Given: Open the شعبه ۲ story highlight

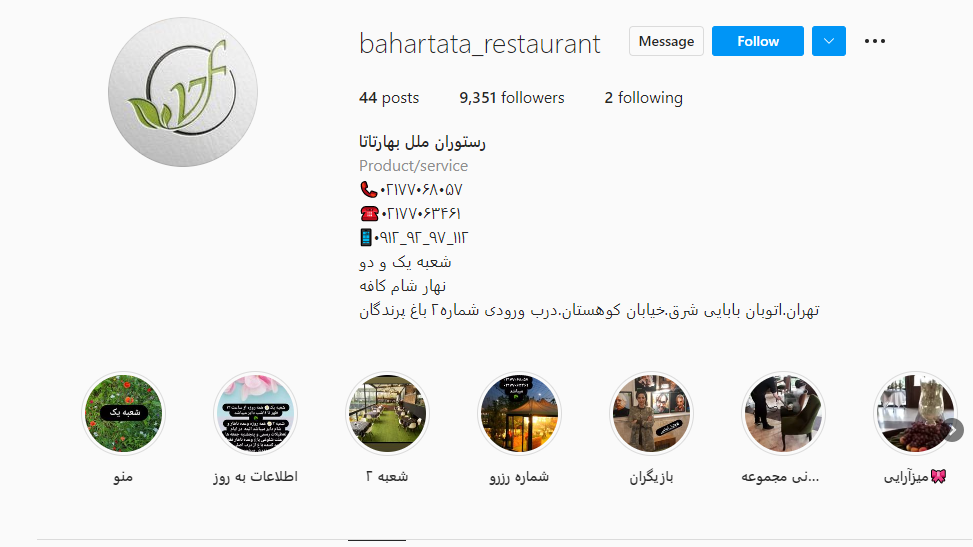Looking at the screenshot, I should point(387,414).
